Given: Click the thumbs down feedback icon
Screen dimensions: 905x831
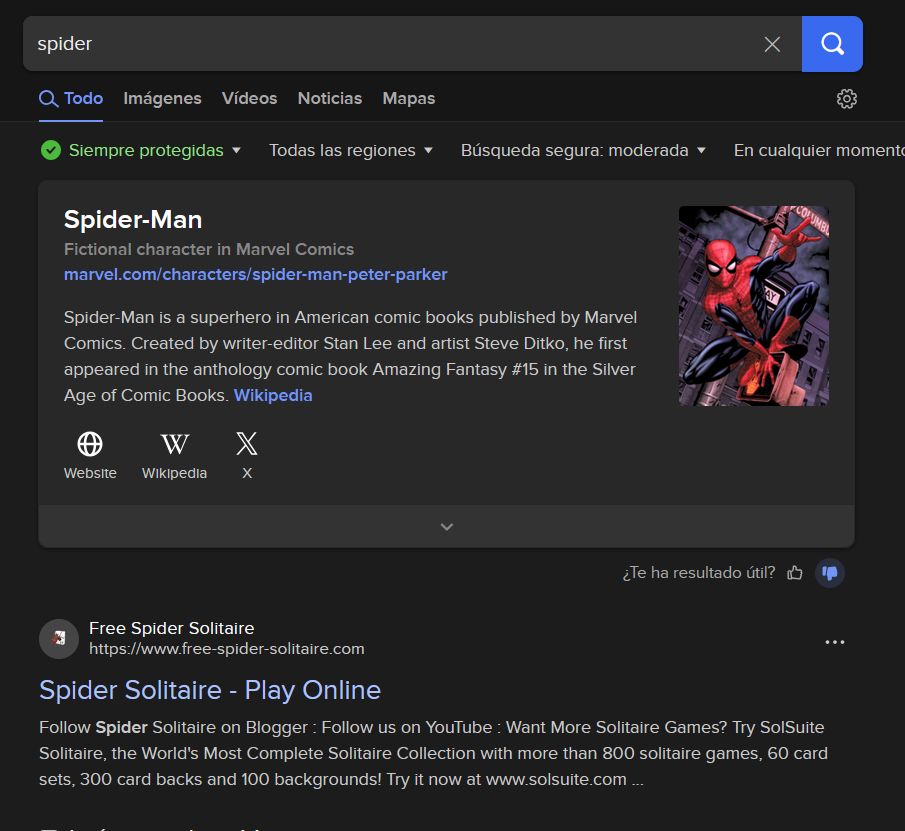Looking at the screenshot, I should [x=830, y=572].
